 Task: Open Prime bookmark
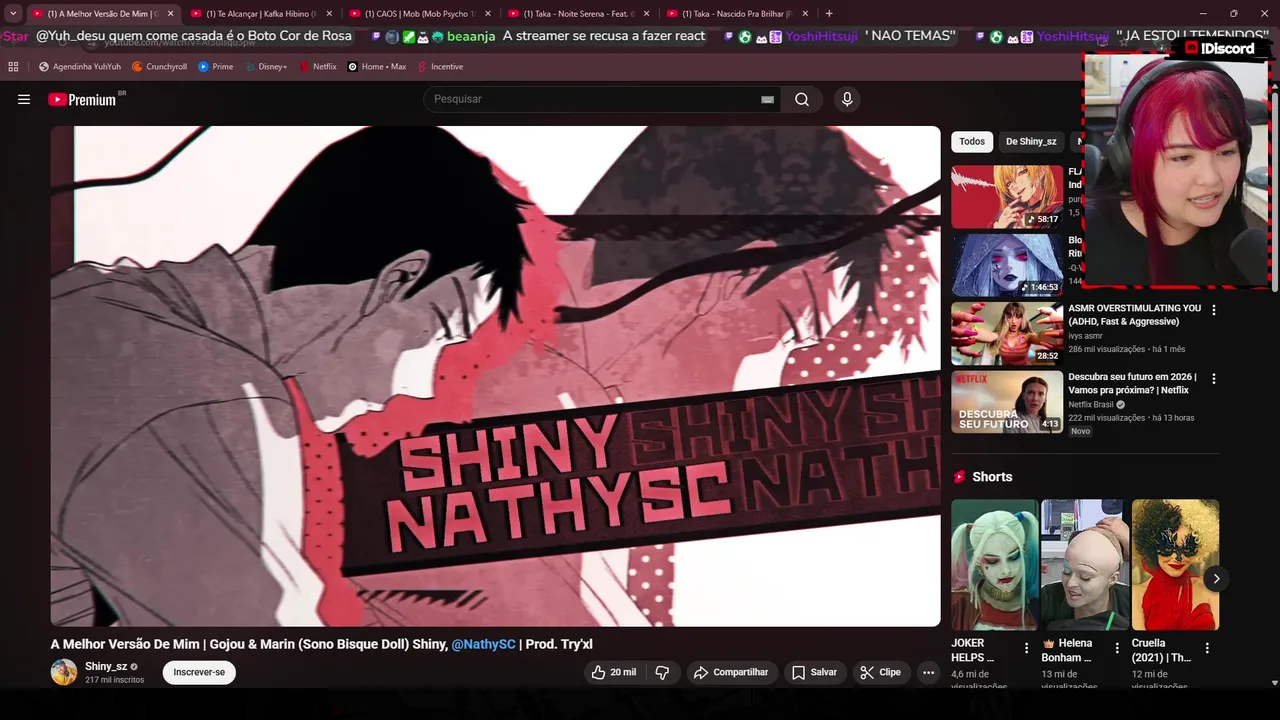[216, 67]
